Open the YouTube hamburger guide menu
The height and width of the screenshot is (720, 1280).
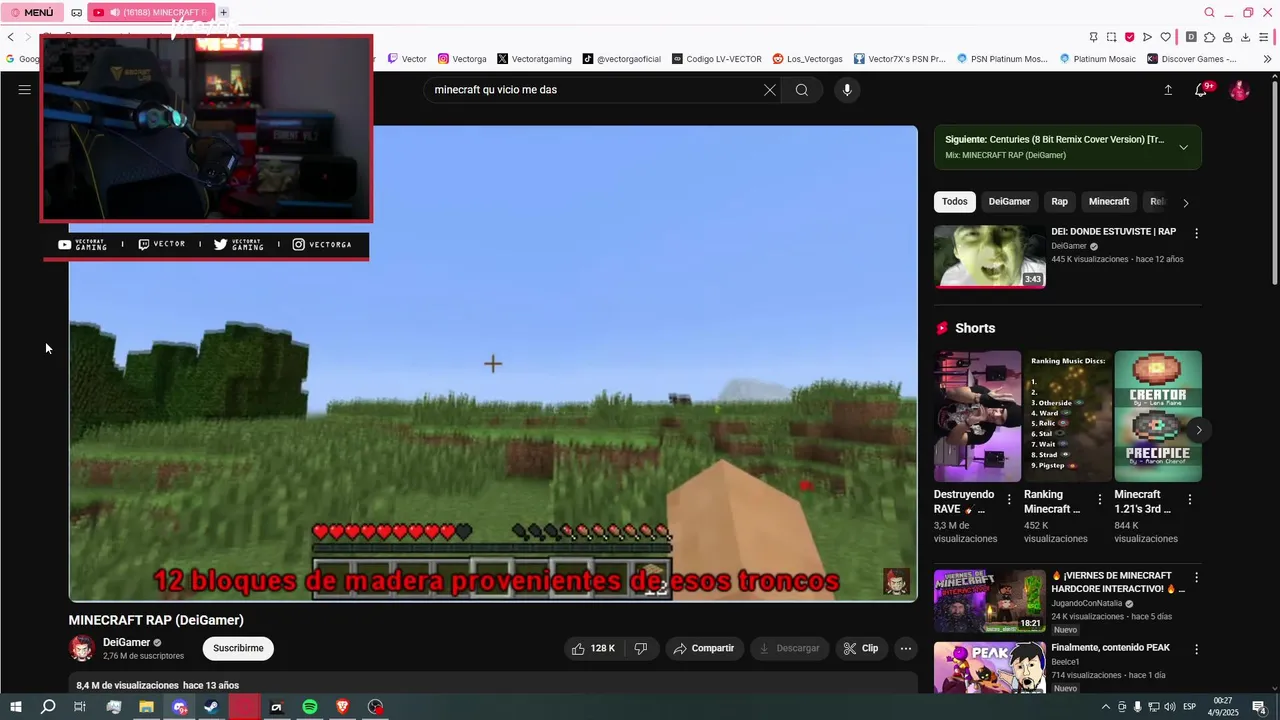24,90
